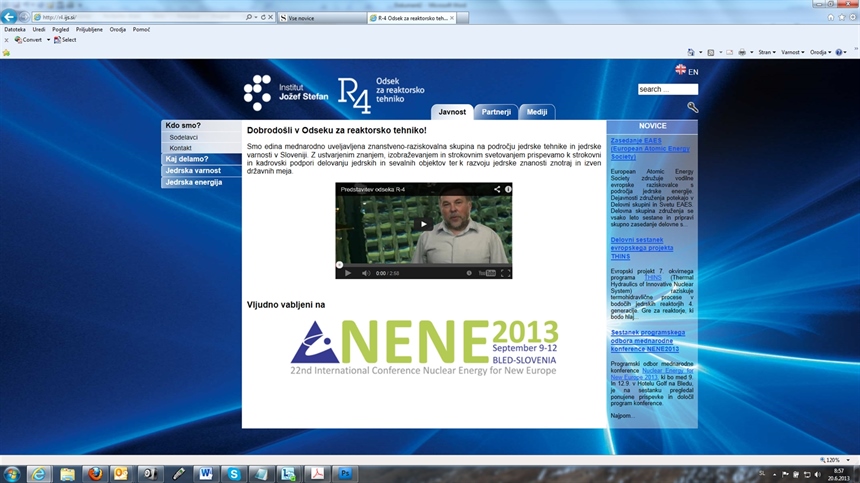This screenshot has width=860, height=483.
Task: Switch site language using the UK flag
Action: [681, 70]
